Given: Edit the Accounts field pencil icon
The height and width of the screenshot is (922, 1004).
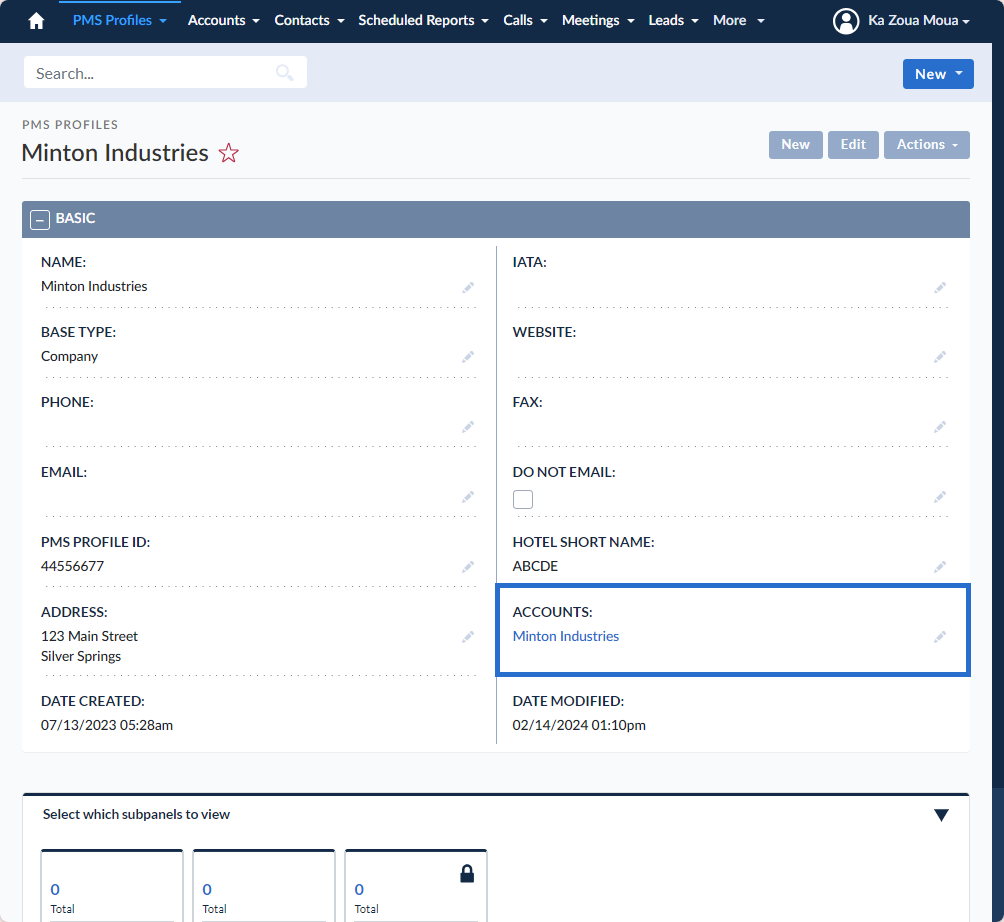Looking at the screenshot, I should click(x=939, y=636).
